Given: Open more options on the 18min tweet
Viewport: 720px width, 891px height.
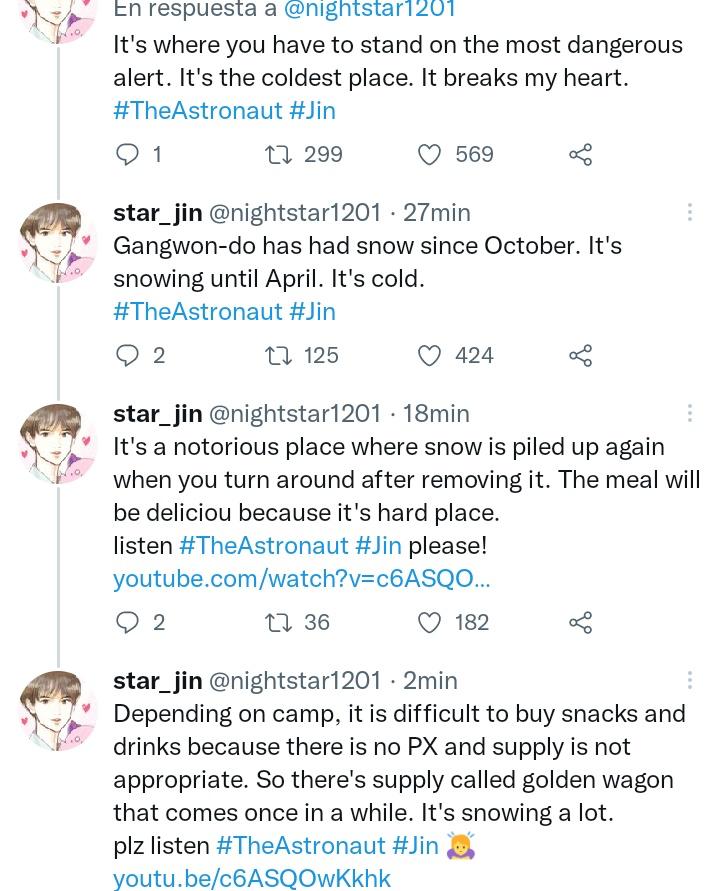Looking at the screenshot, I should coord(689,413).
